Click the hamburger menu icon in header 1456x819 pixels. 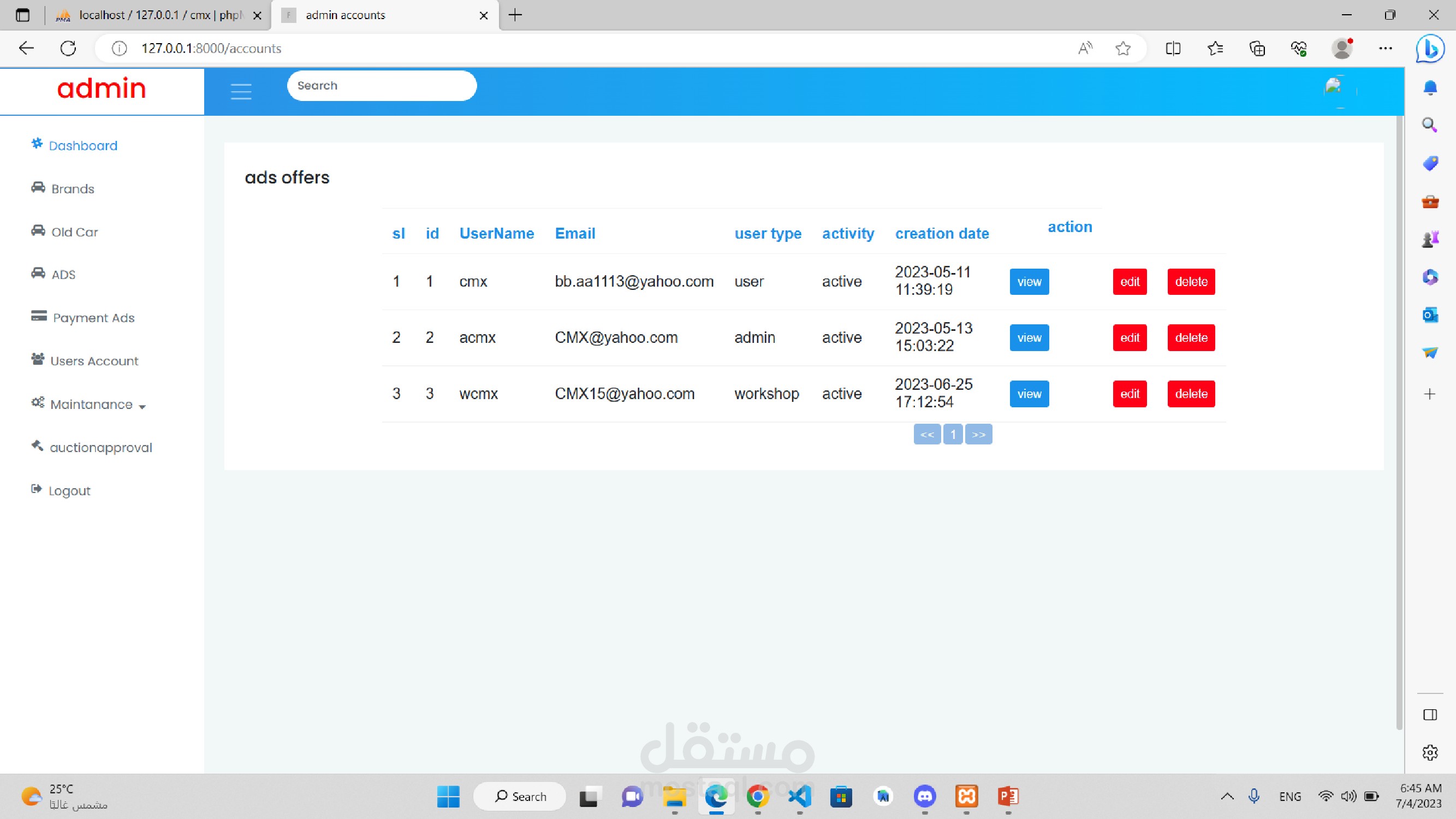[x=241, y=92]
